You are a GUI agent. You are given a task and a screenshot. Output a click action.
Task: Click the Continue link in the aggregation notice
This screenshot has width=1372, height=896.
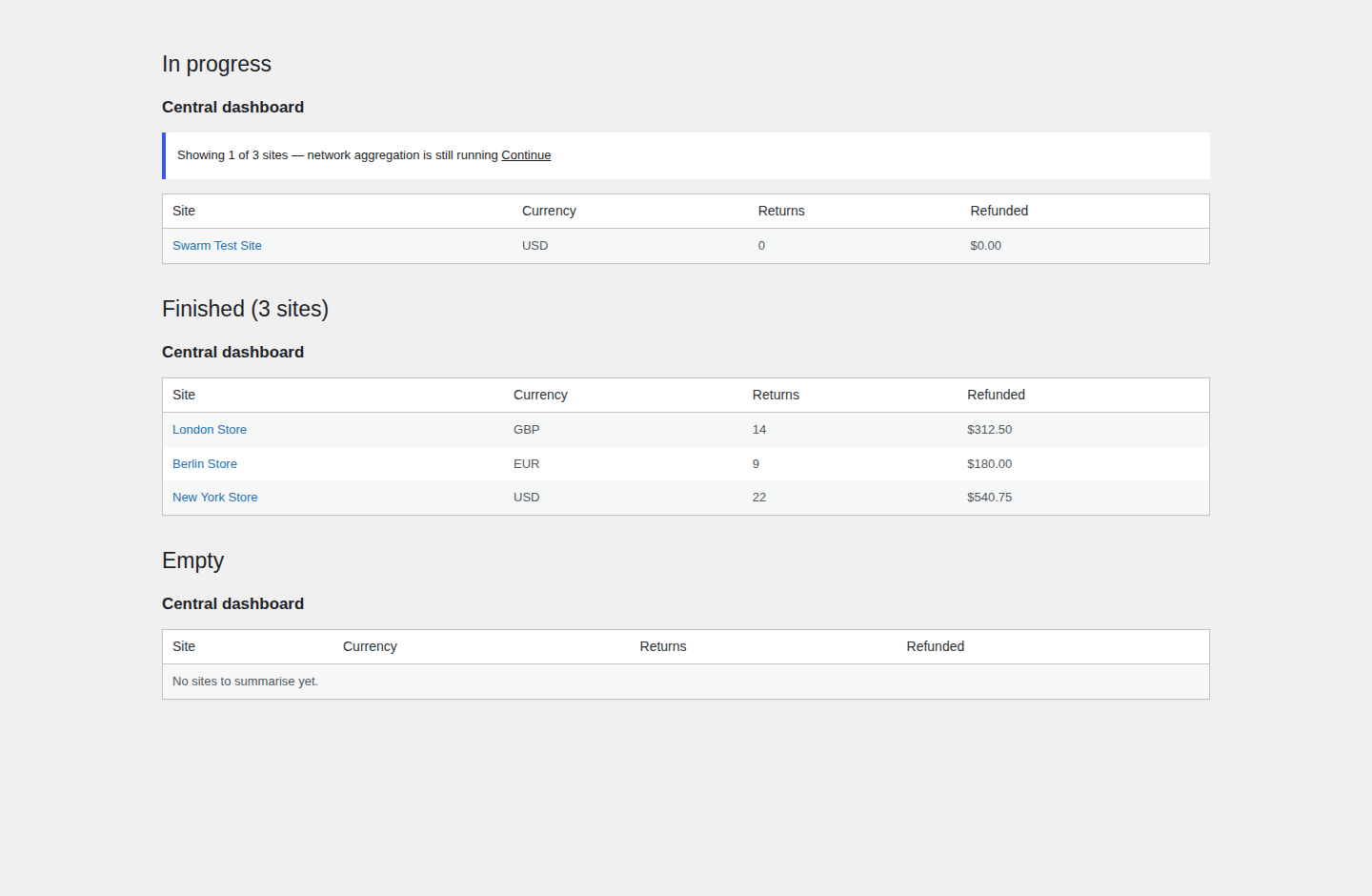[x=526, y=155]
